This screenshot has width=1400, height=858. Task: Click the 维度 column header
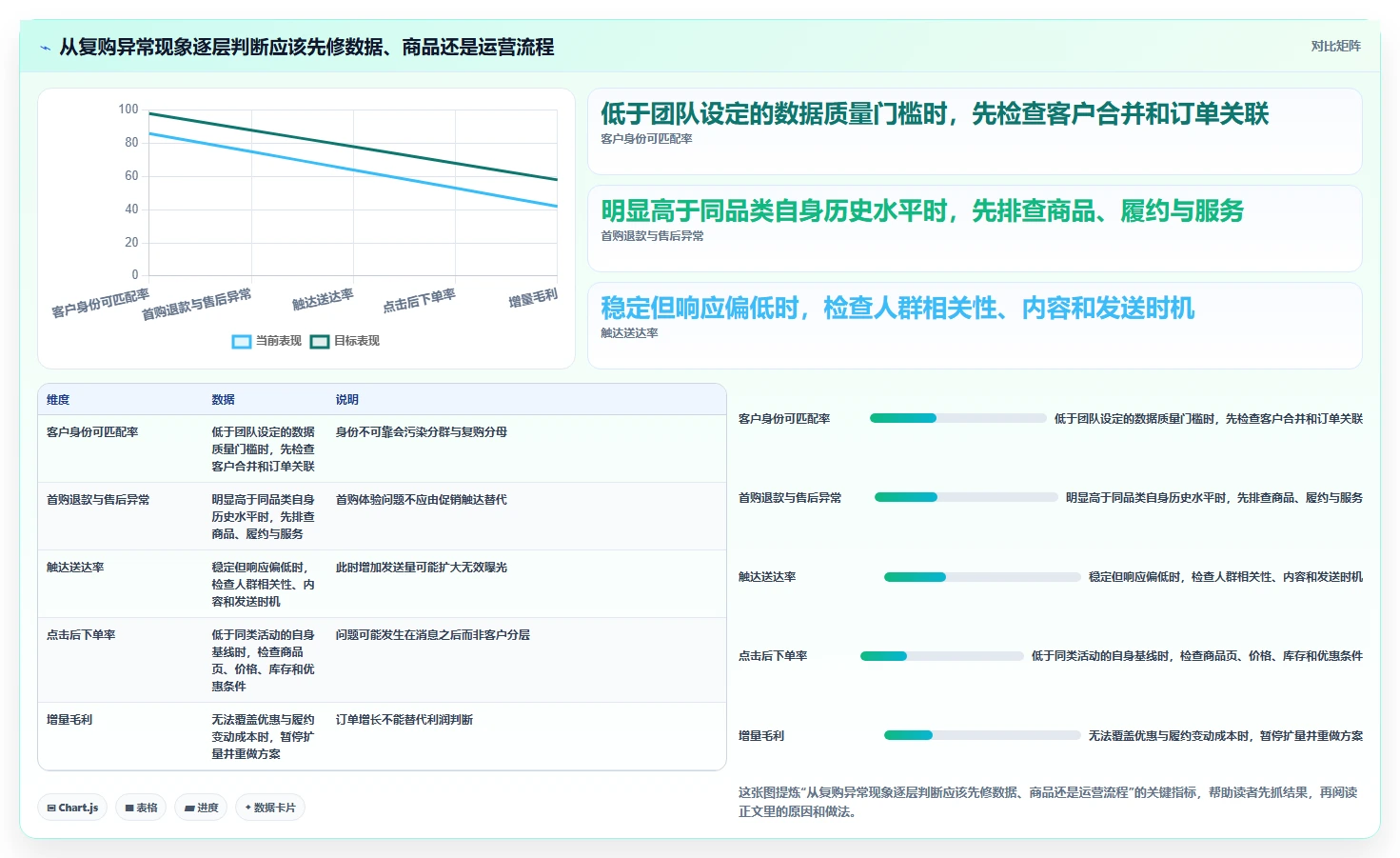tap(58, 400)
